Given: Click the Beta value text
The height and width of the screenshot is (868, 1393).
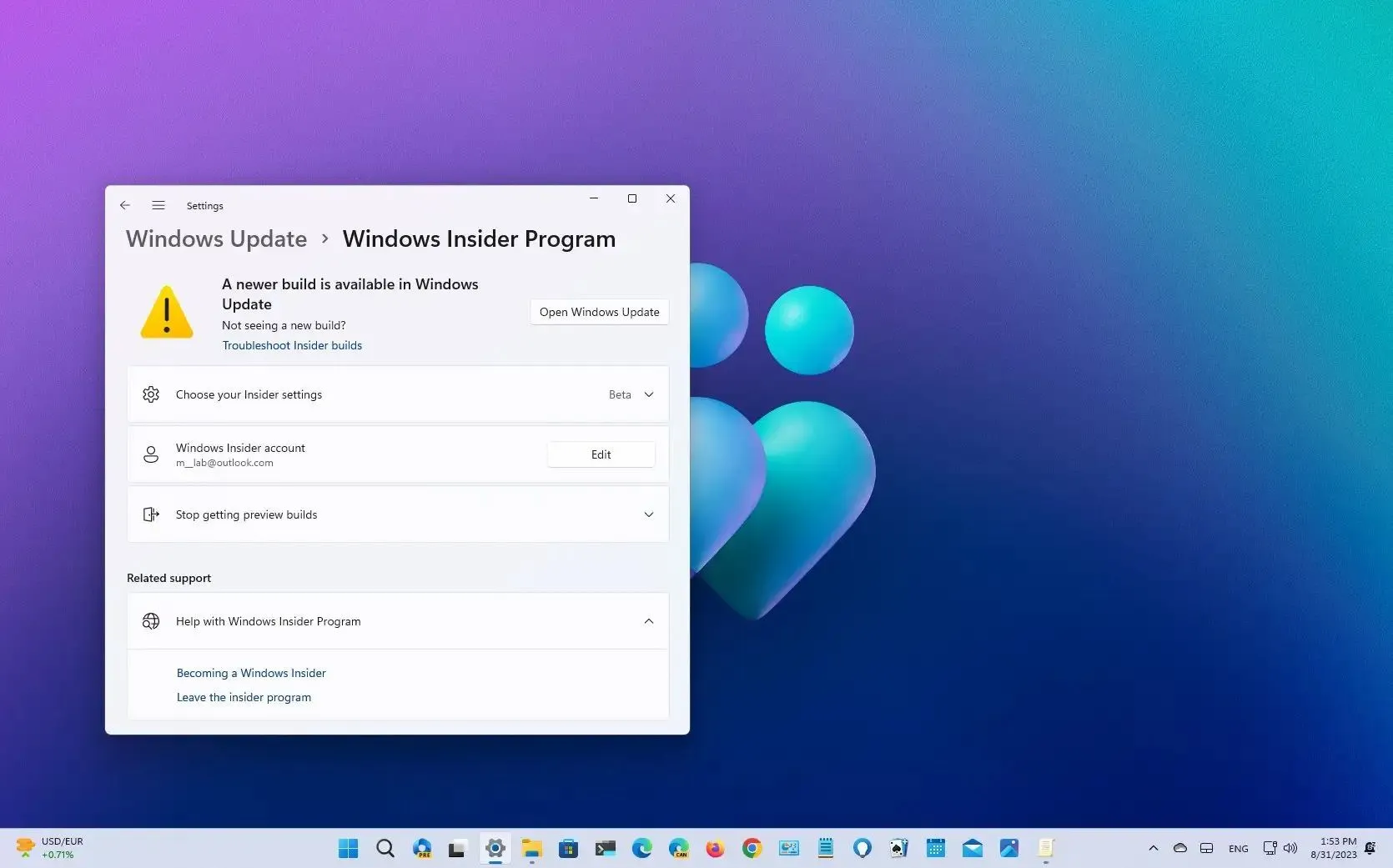Looking at the screenshot, I should click(620, 394).
